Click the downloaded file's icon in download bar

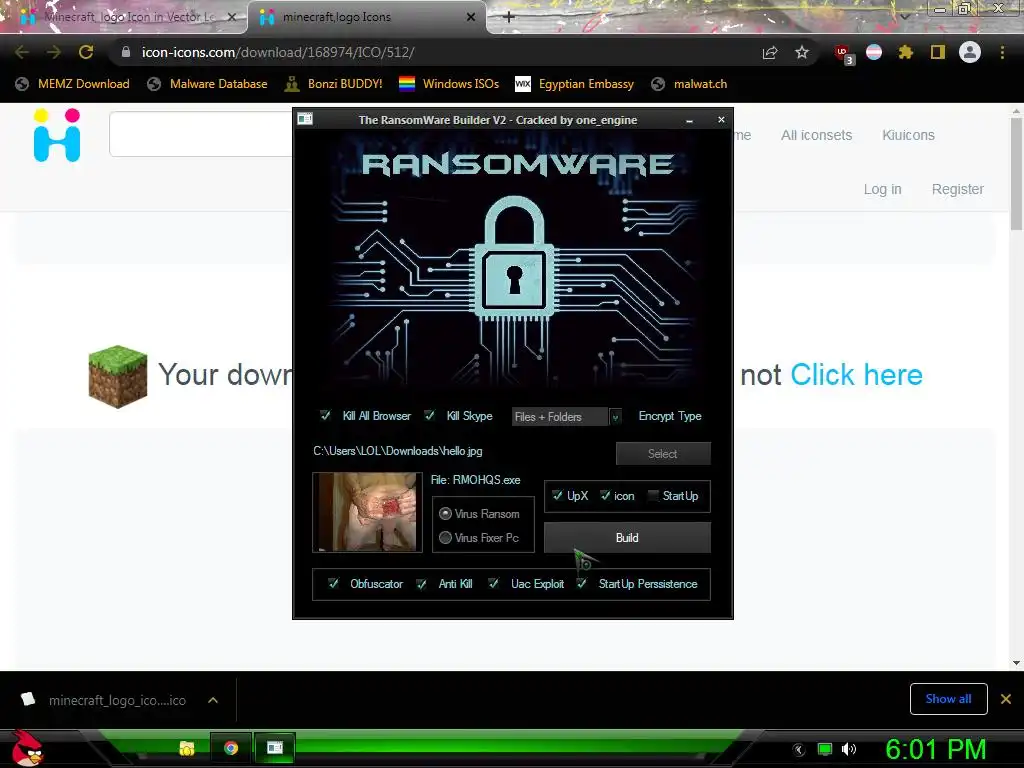click(27, 699)
